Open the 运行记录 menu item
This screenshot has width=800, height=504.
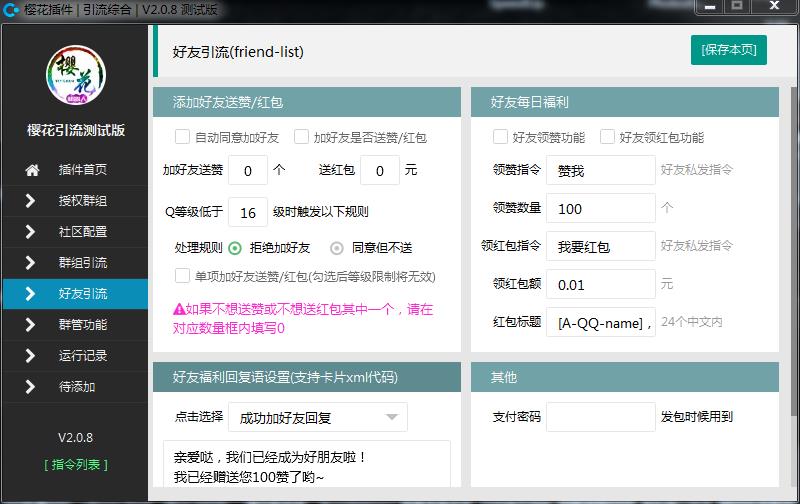(76, 356)
